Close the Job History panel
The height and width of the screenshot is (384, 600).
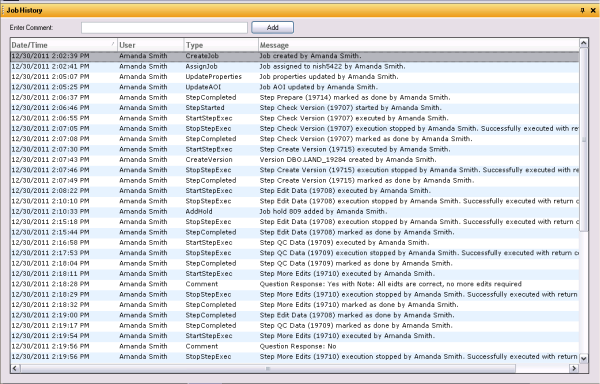click(593, 10)
